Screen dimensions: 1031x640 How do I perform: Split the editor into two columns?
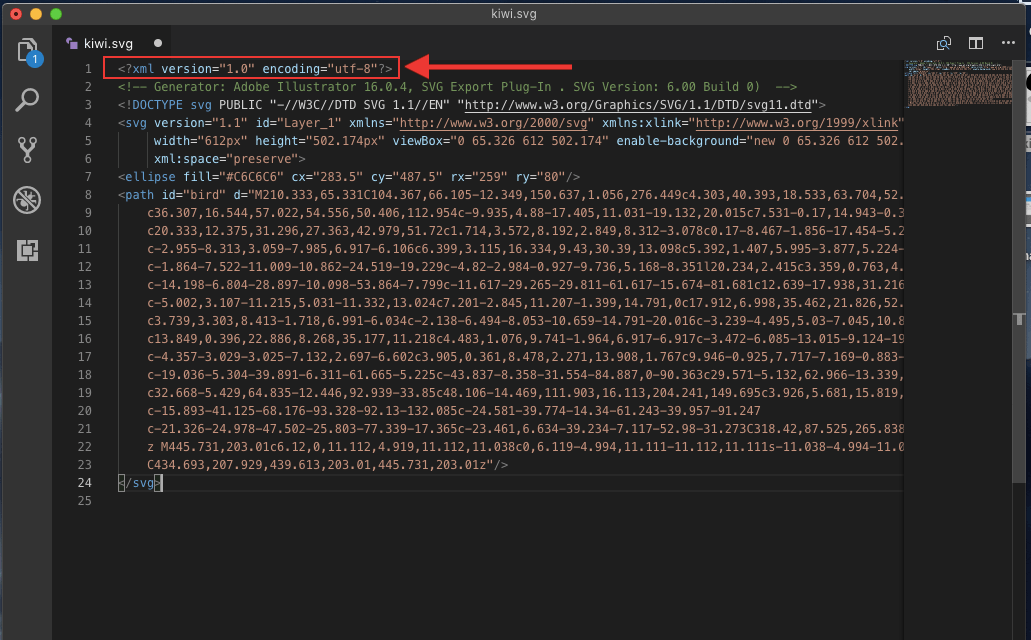975,44
